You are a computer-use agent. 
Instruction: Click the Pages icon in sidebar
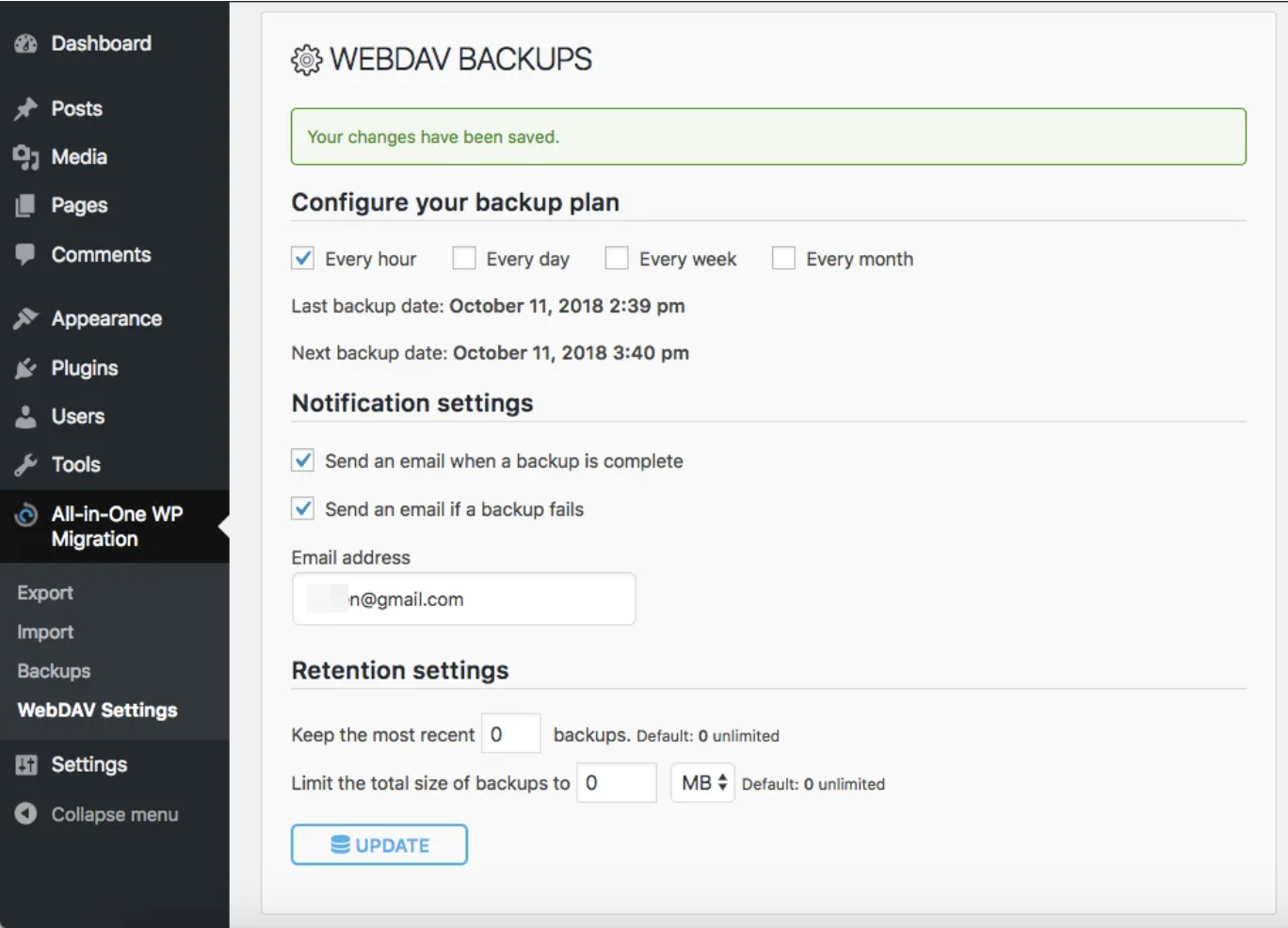[x=25, y=206]
